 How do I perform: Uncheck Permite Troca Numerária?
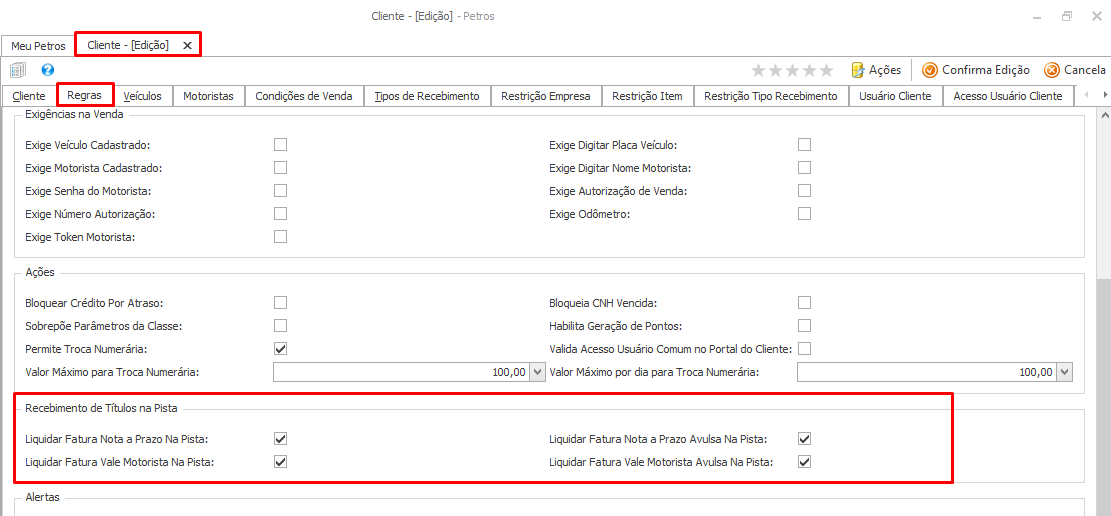281,348
